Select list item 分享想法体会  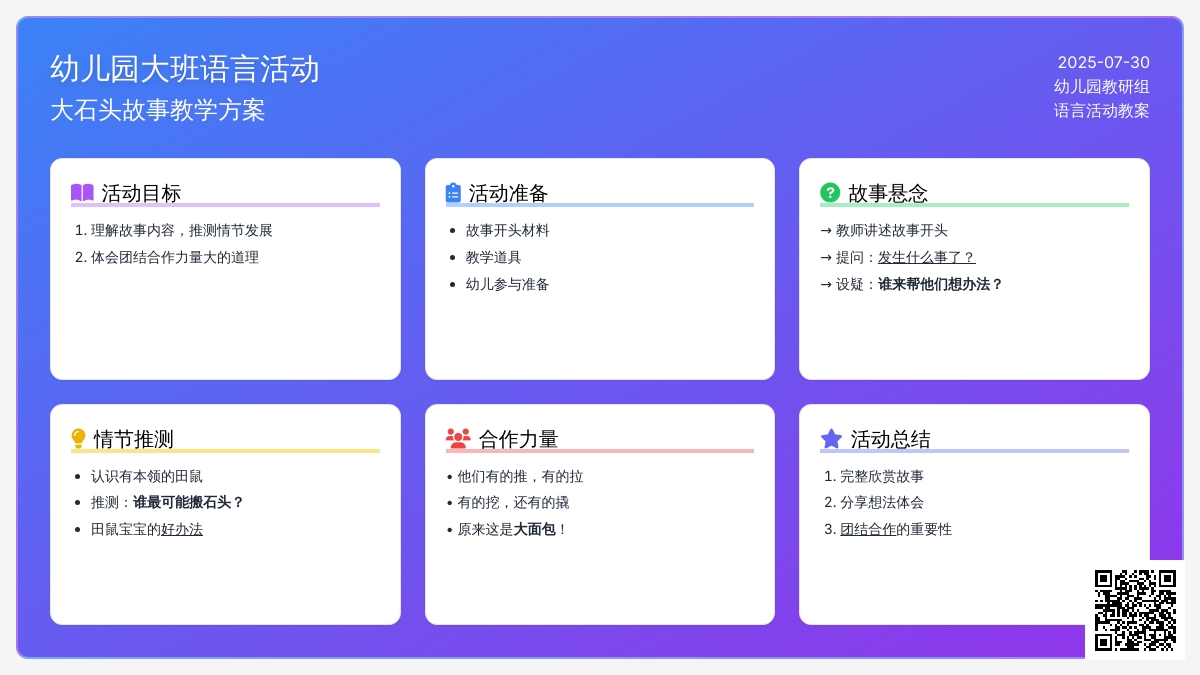click(x=882, y=502)
